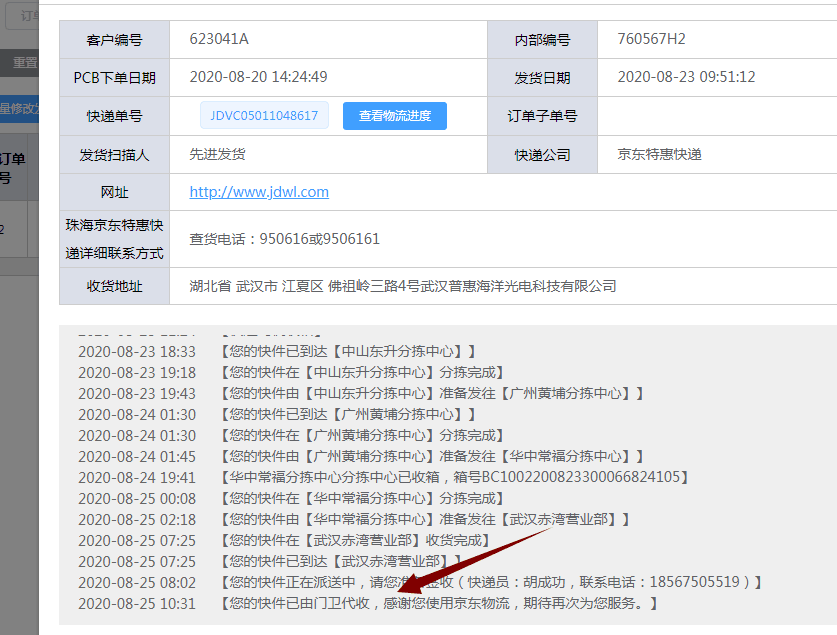Click the 订单 tab at top left
This screenshot has height=635, width=837.
(x=28, y=17)
